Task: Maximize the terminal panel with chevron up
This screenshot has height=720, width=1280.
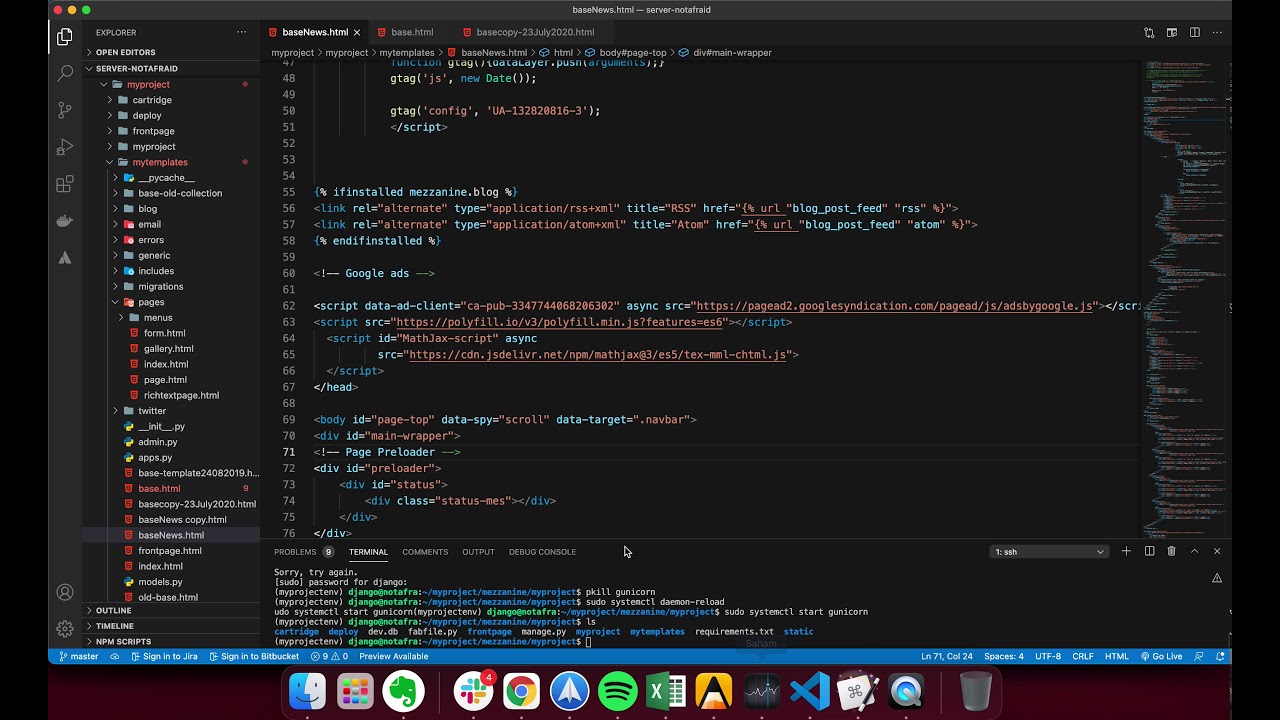Action: click(1194, 551)
